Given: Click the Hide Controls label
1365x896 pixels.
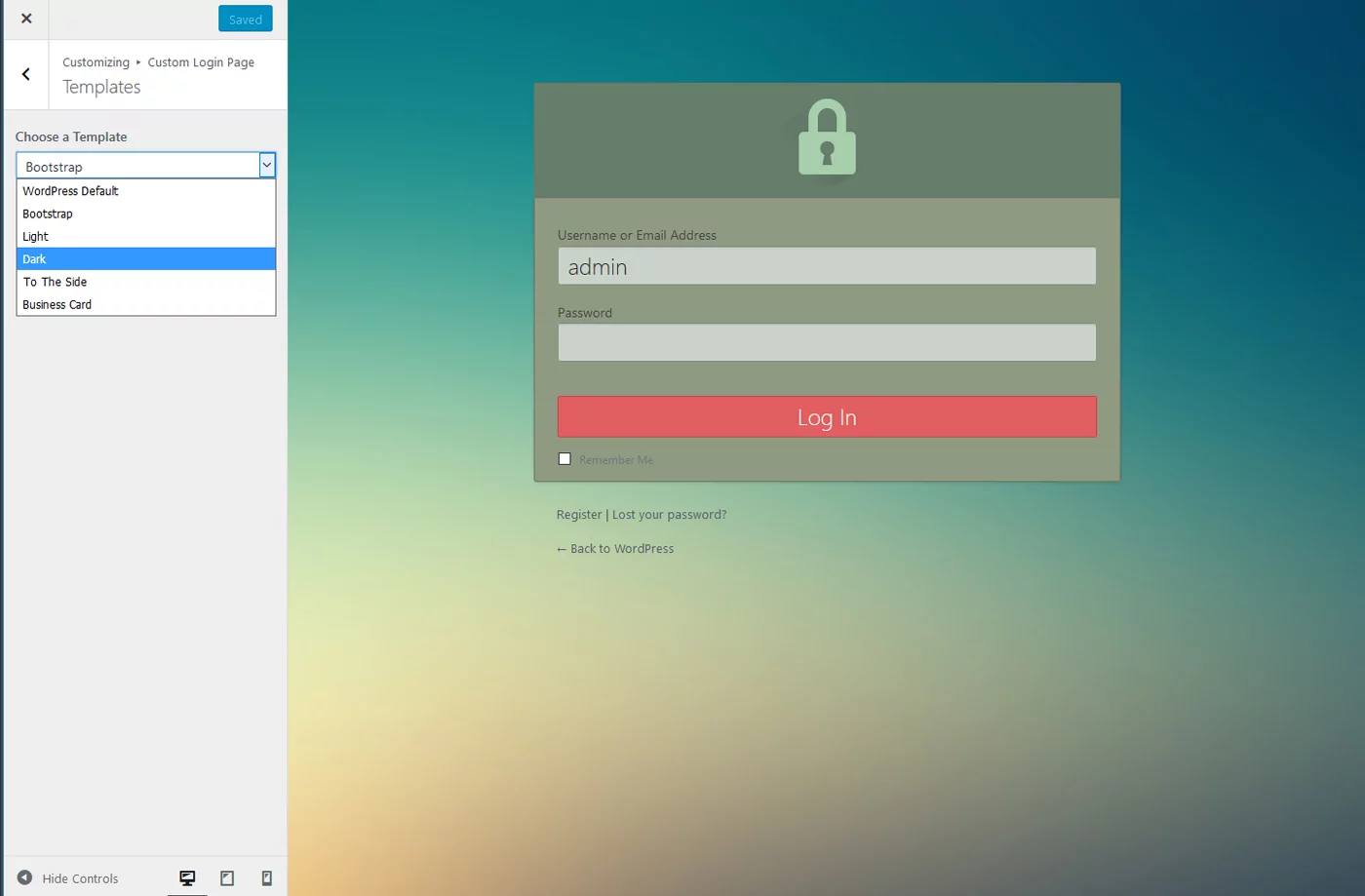Looking at the screenshot, I should pyautogui.click(x=80, y=878).
